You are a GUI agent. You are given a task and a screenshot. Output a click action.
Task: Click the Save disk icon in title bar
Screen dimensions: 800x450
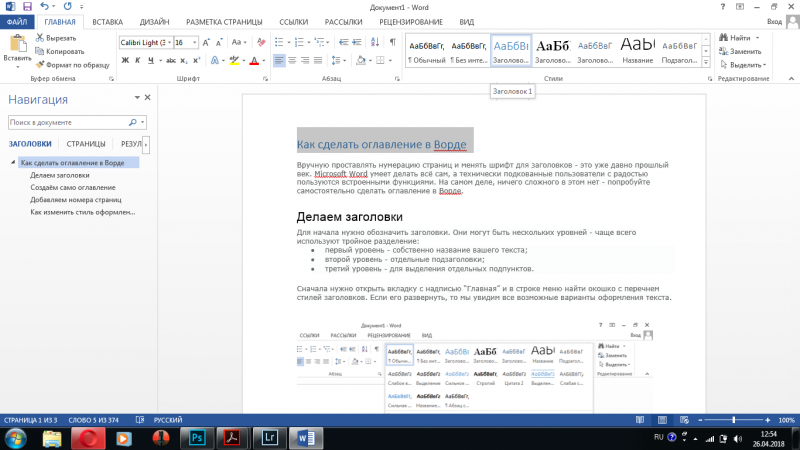(27, 7)
